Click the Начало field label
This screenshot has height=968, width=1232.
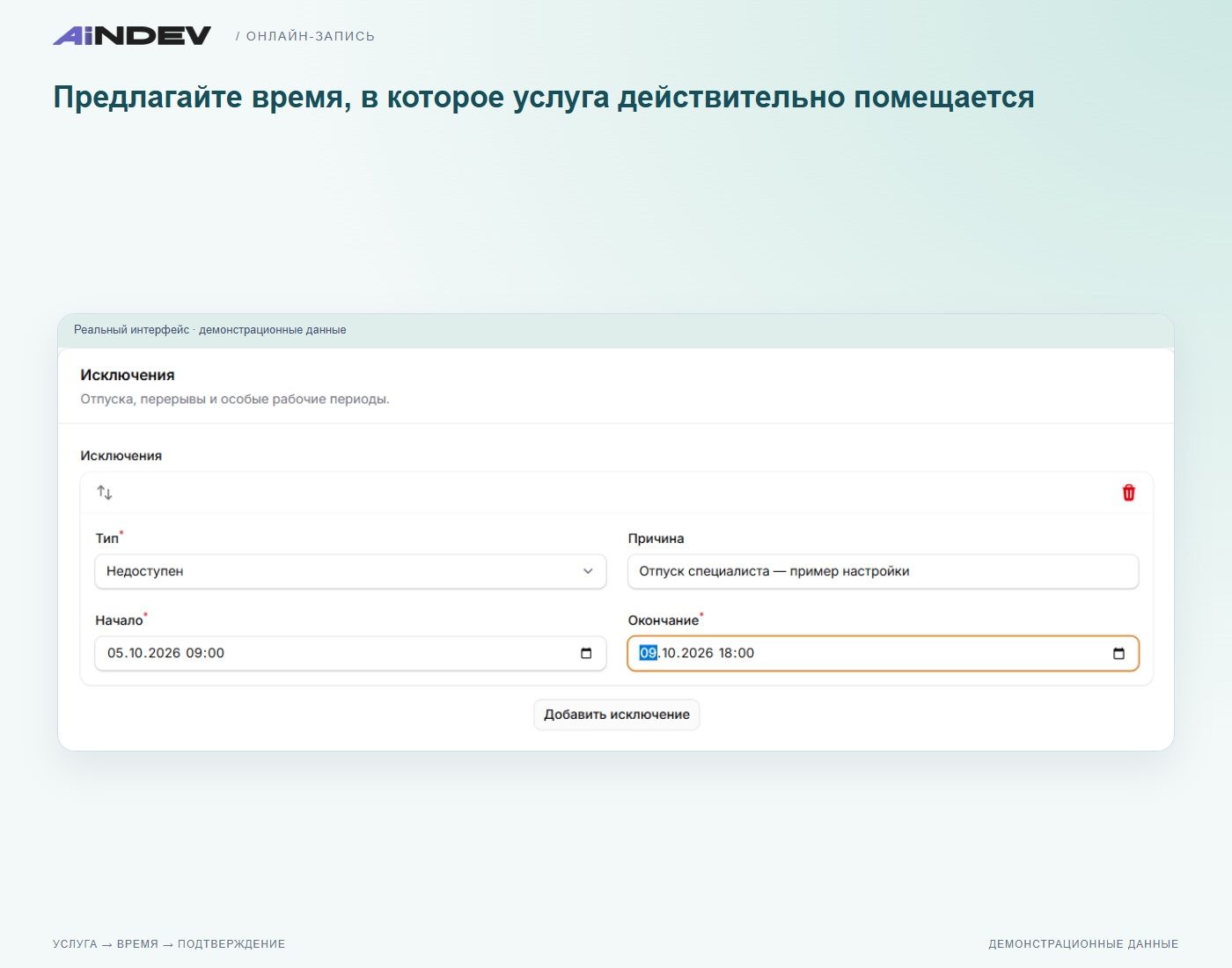pos(119,620)
